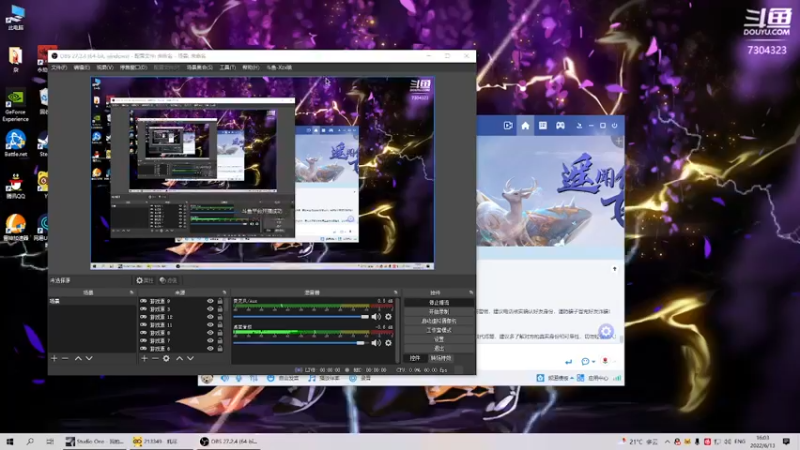Open the home tab in the Douyu companion window

coord(525,126)
